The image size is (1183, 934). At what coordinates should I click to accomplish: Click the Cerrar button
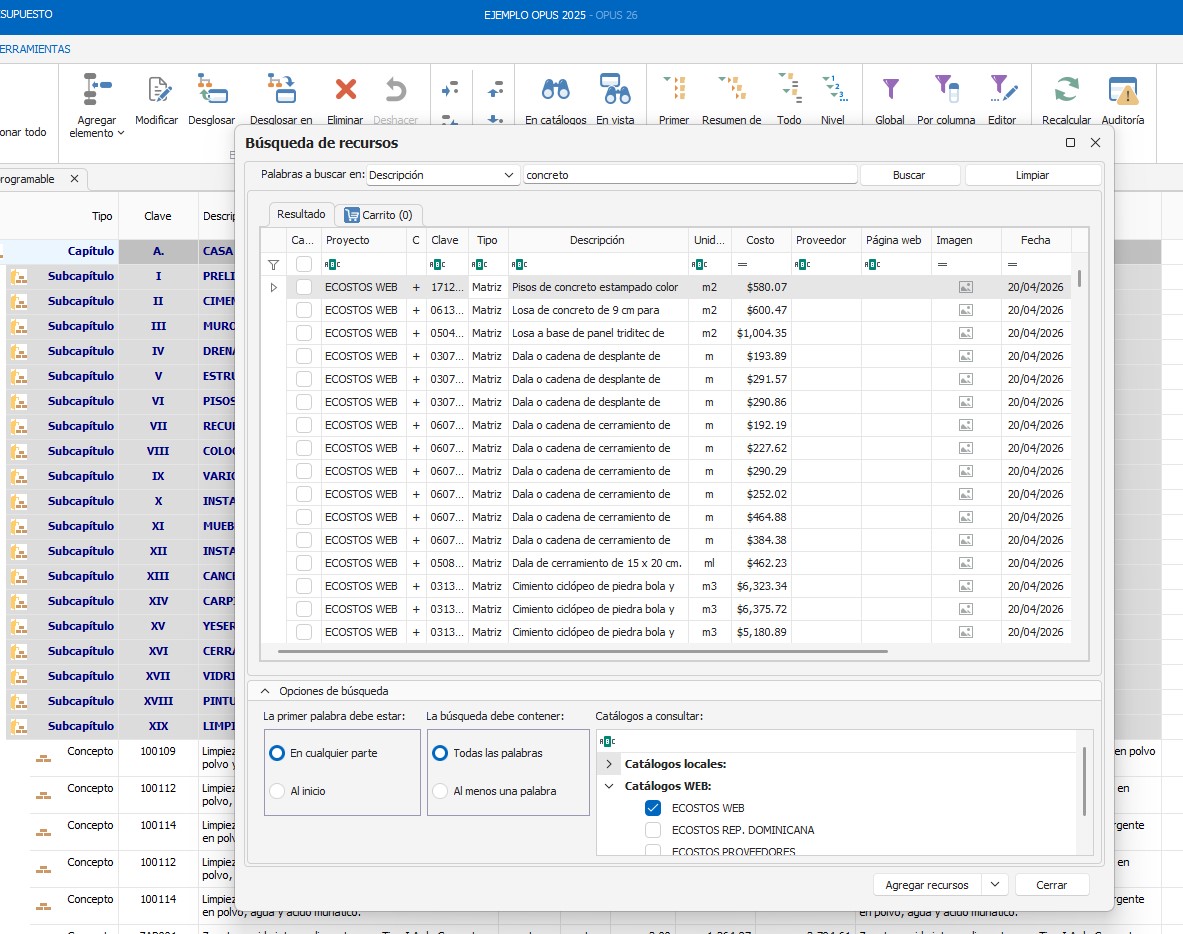[1052, 885]
